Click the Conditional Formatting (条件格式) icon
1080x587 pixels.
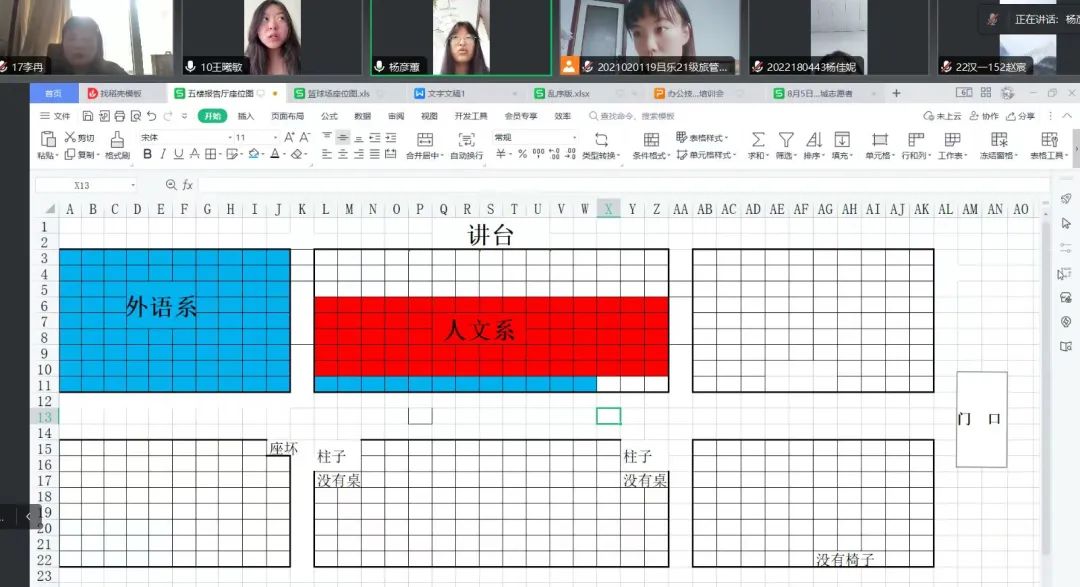(x=651, y=140)
